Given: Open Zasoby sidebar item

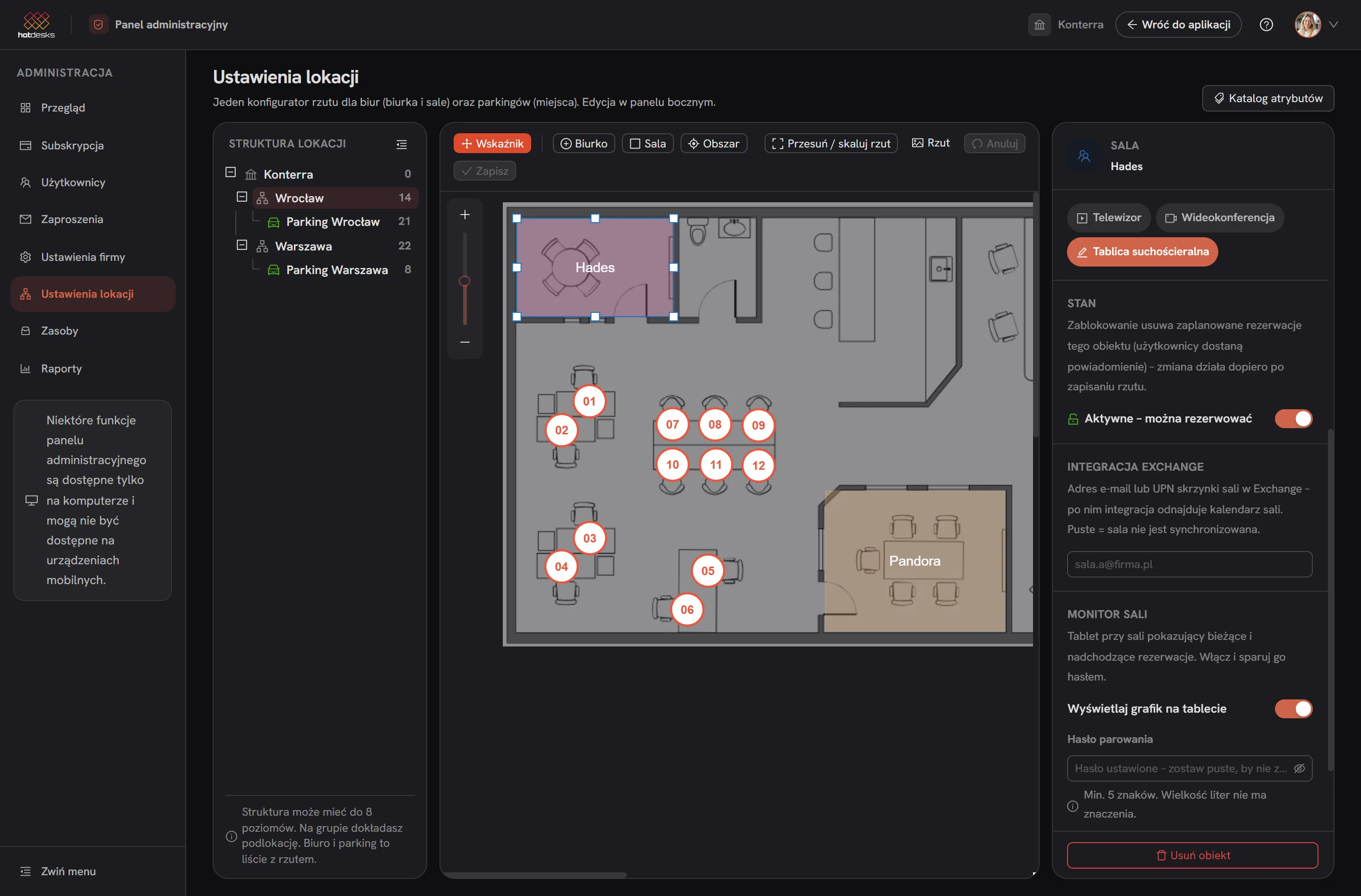Looking at the screenshot, I should point(93,331).
